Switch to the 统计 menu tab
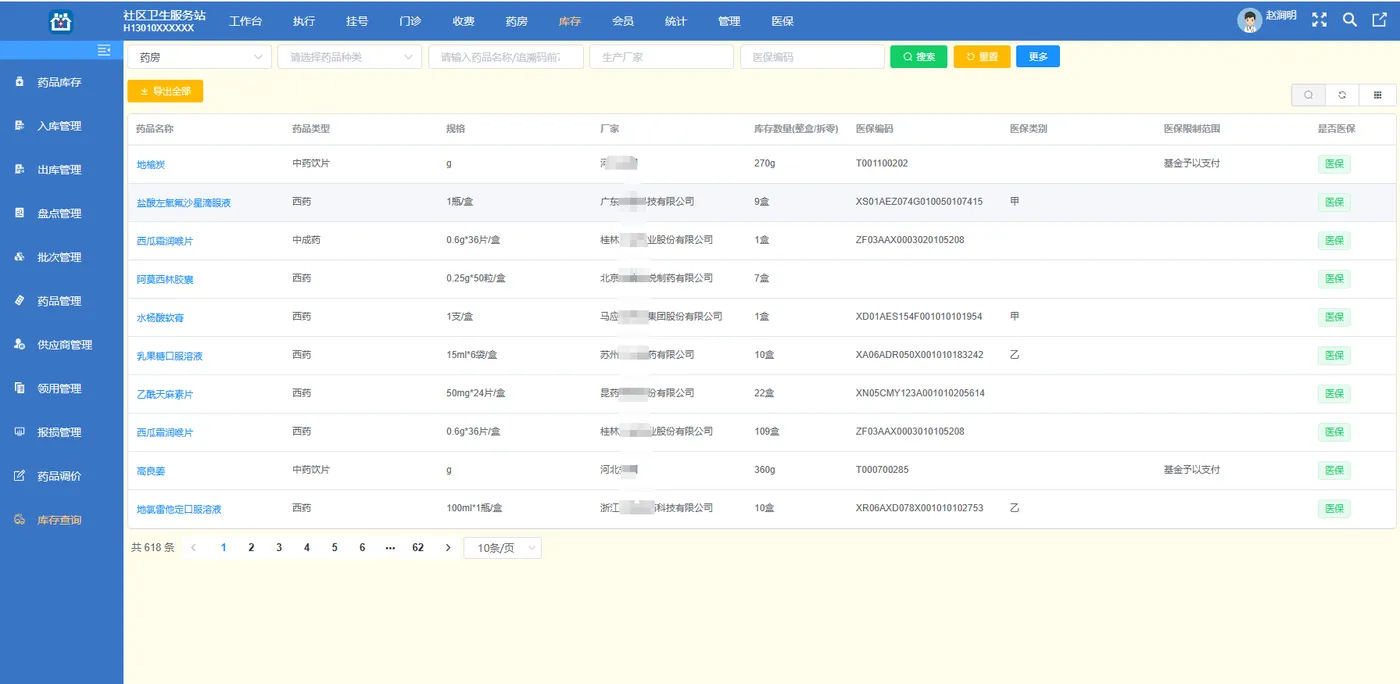Image resolution: width=1400 pixels, height=684 pixels. (x=675, y=20)
